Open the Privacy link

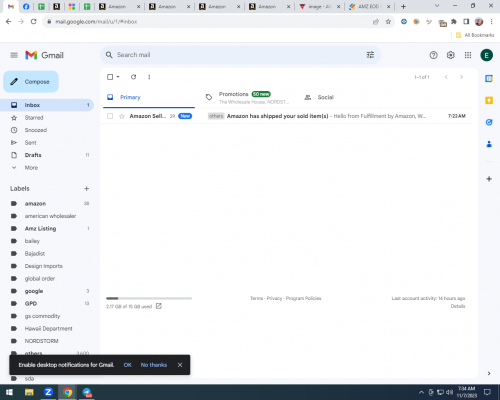point(274,298)
